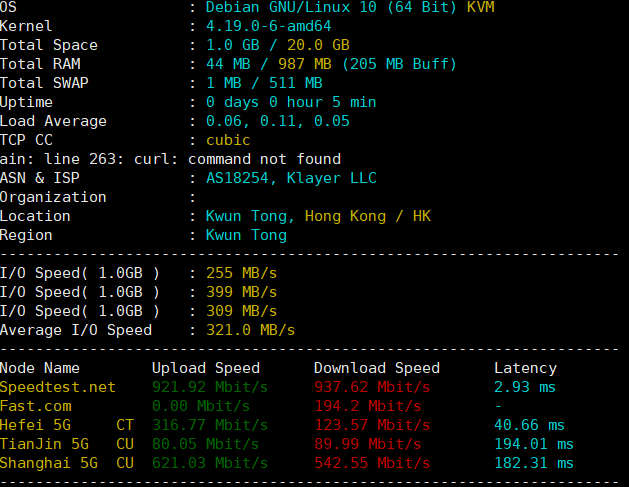Click the 987 MB RAM value
The height and width of the screenshot is (487, 629).
click(x=305, y=64)
